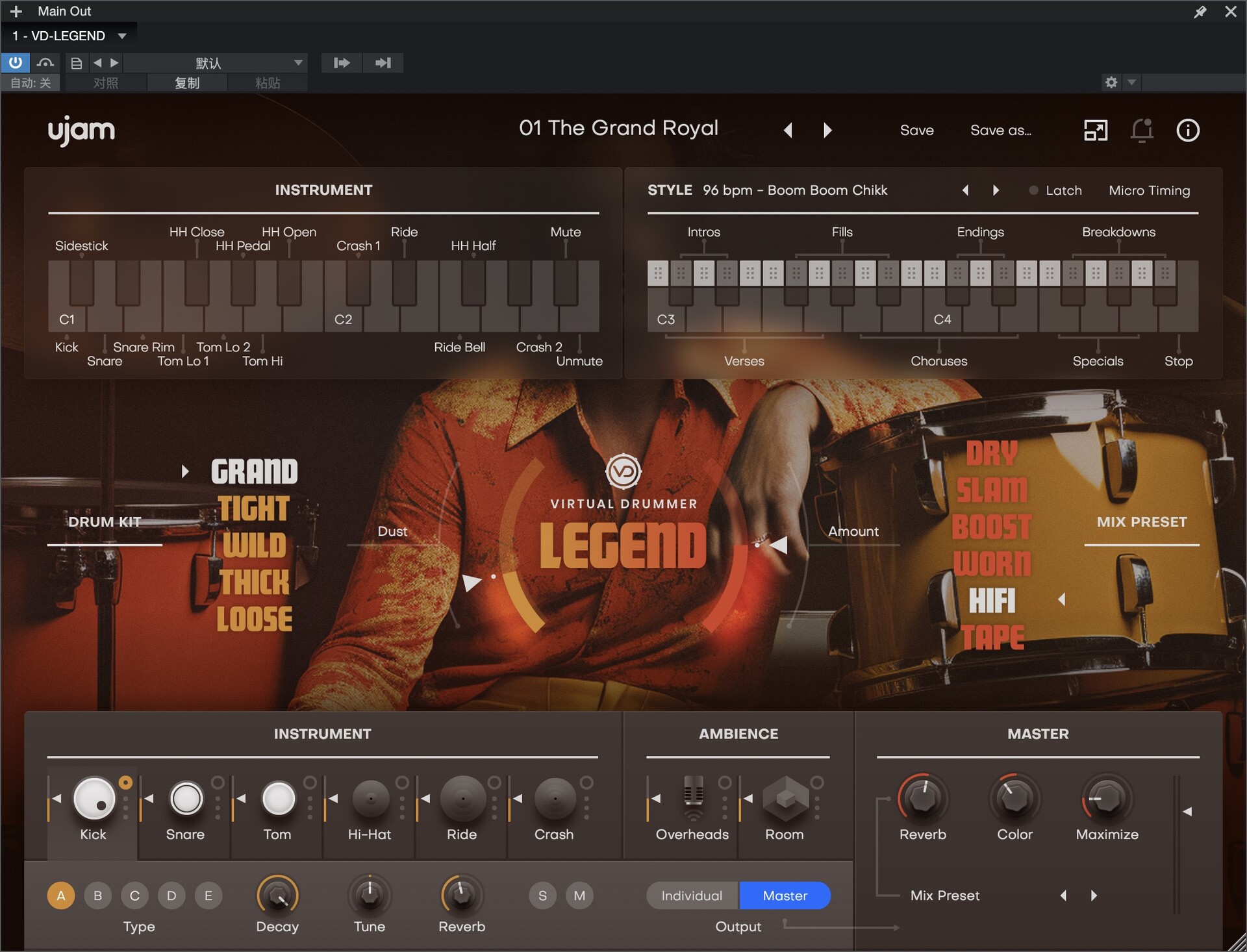Select the TIGHT drum kit
This screenshot has width=1247, height=952.
coord(254,509)
